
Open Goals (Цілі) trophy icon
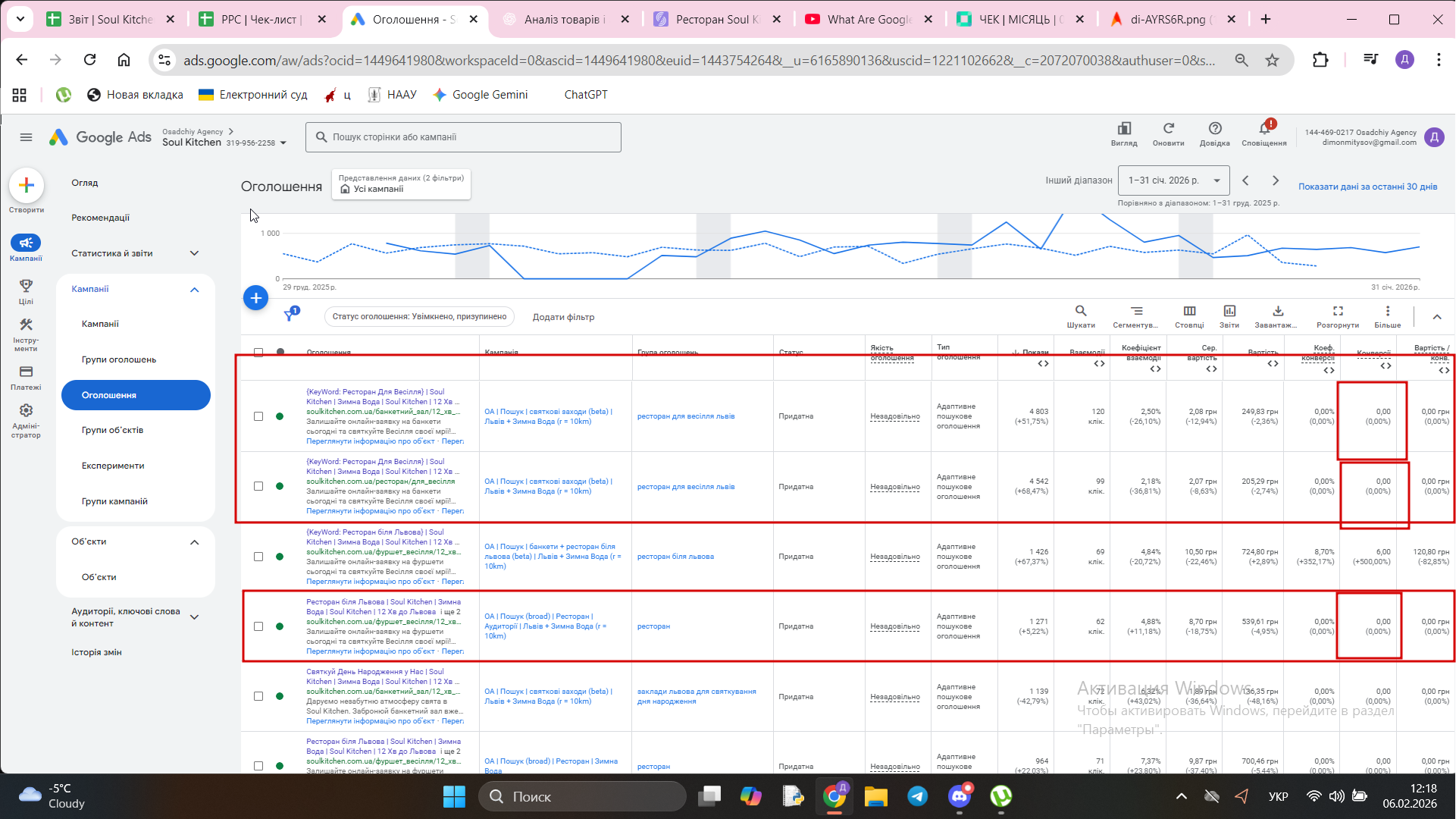coord(26,286)
